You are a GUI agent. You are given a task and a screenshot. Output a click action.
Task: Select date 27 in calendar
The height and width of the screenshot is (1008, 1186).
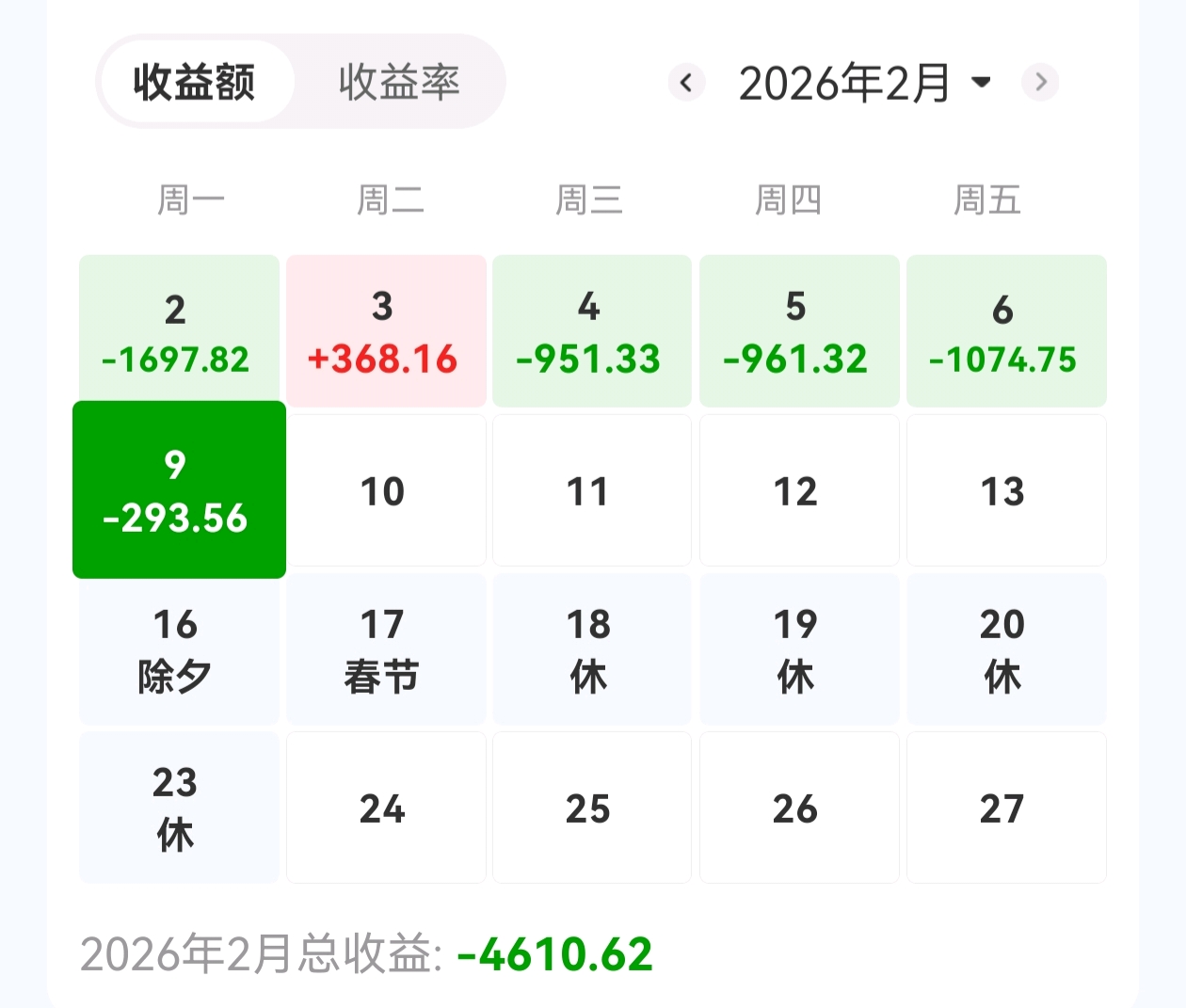pyautogui.click(x=1006, y=808)
